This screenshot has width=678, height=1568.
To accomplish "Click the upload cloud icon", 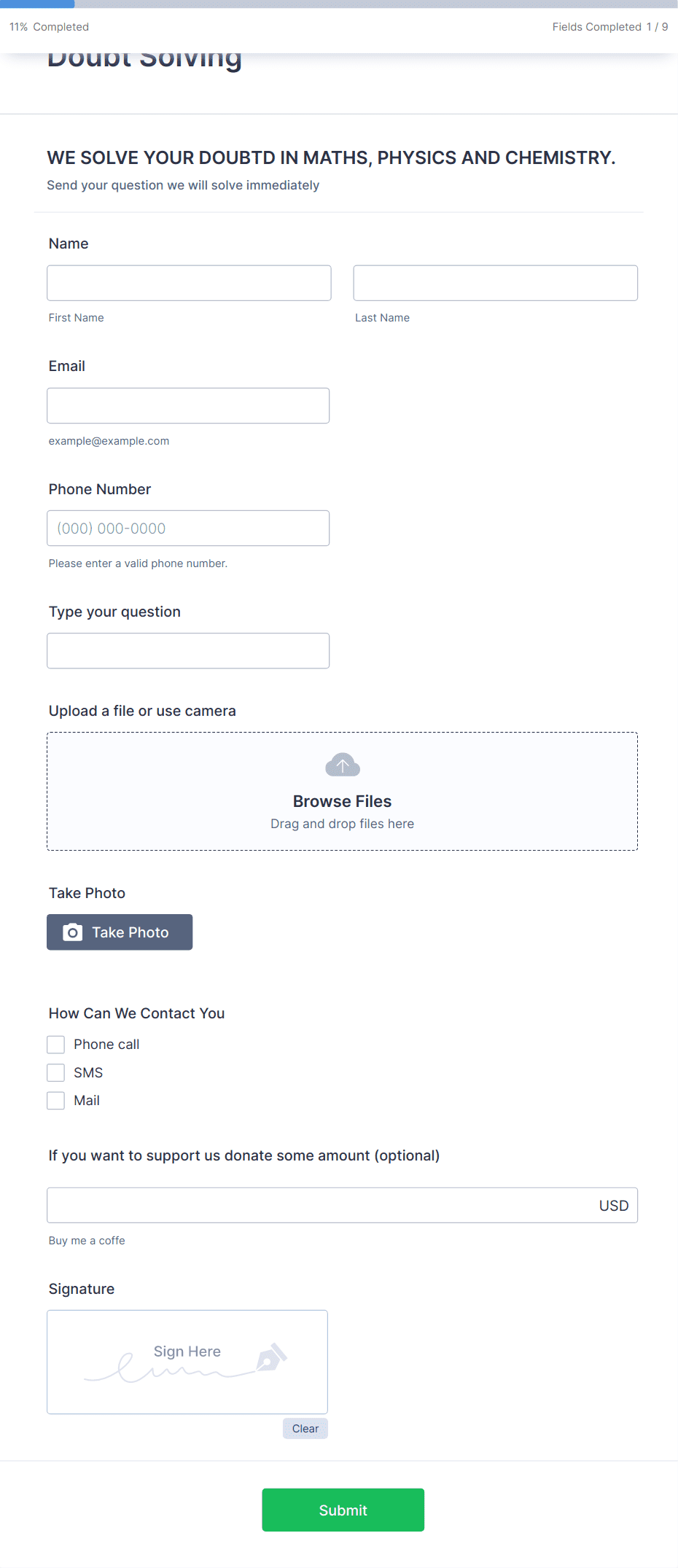I will click(342, 765).
